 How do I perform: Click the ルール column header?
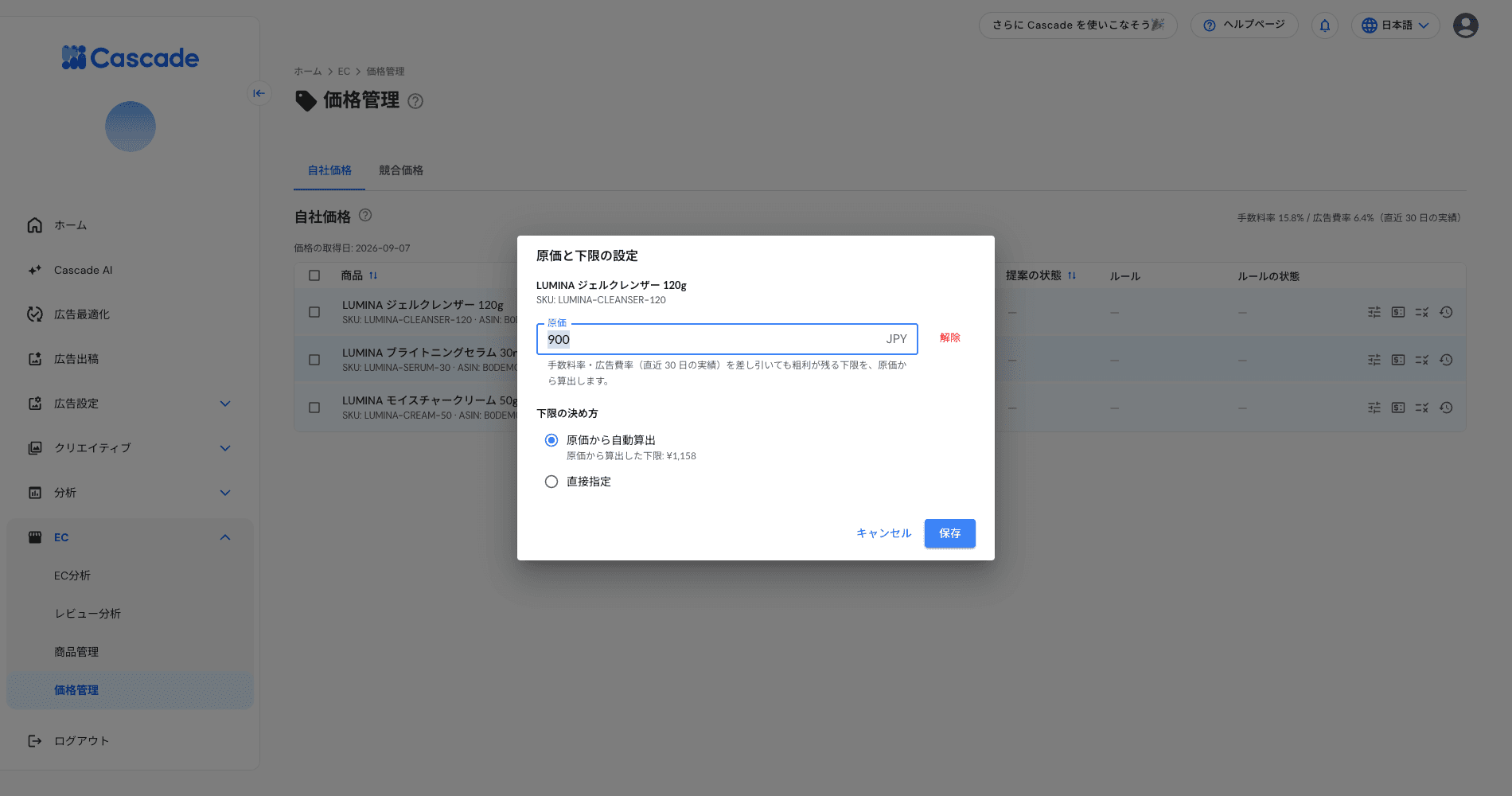pyautogui.click(x=1125, y=276)
